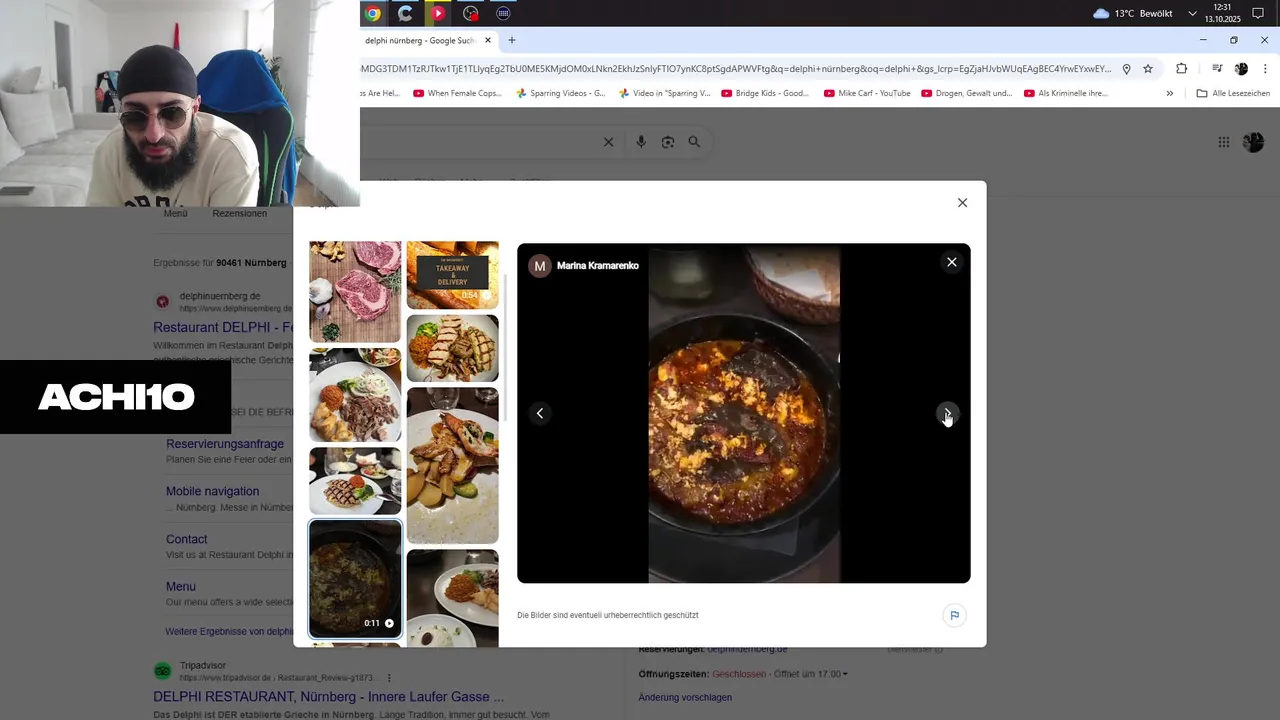Open the Tripadvisor DELPHI RESTAURANT result
The width and height of the screenshot is (1280, 720).
[x=328, y=696]
